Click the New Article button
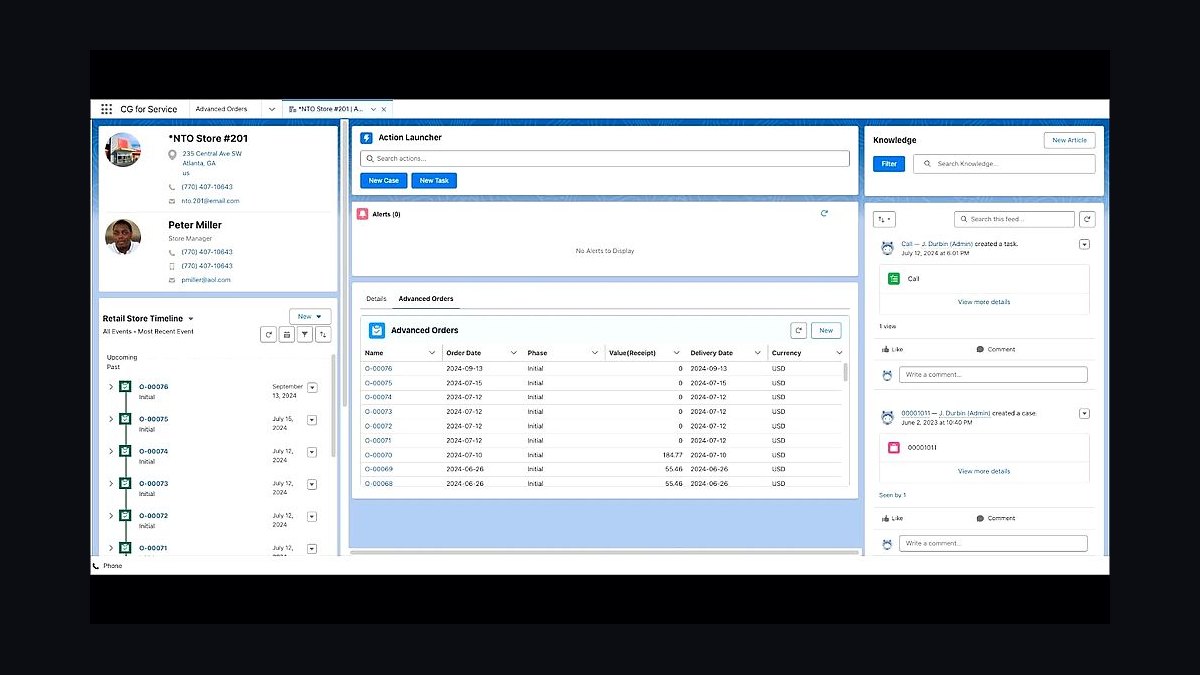The image size is (1200, 675). pos(1069,141)
